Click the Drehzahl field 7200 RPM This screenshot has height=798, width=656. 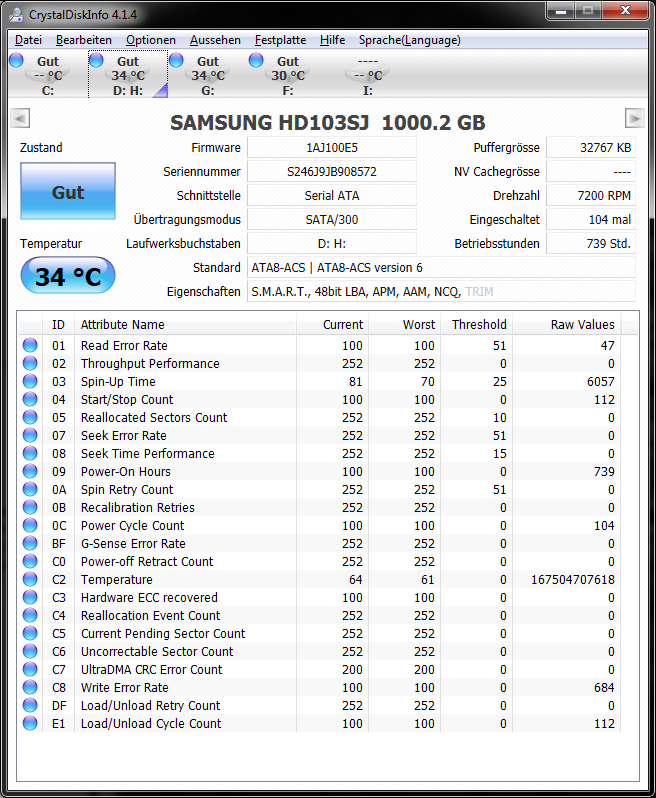591,195
